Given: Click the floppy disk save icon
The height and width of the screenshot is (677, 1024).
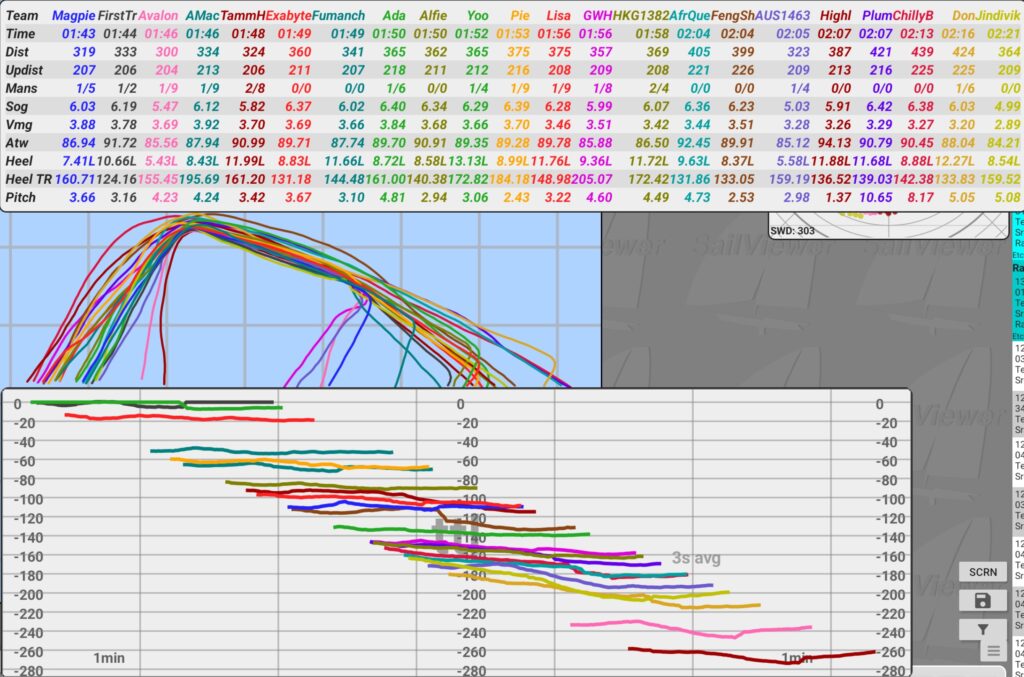Looking at the screenshot, I should click(982, 601).
